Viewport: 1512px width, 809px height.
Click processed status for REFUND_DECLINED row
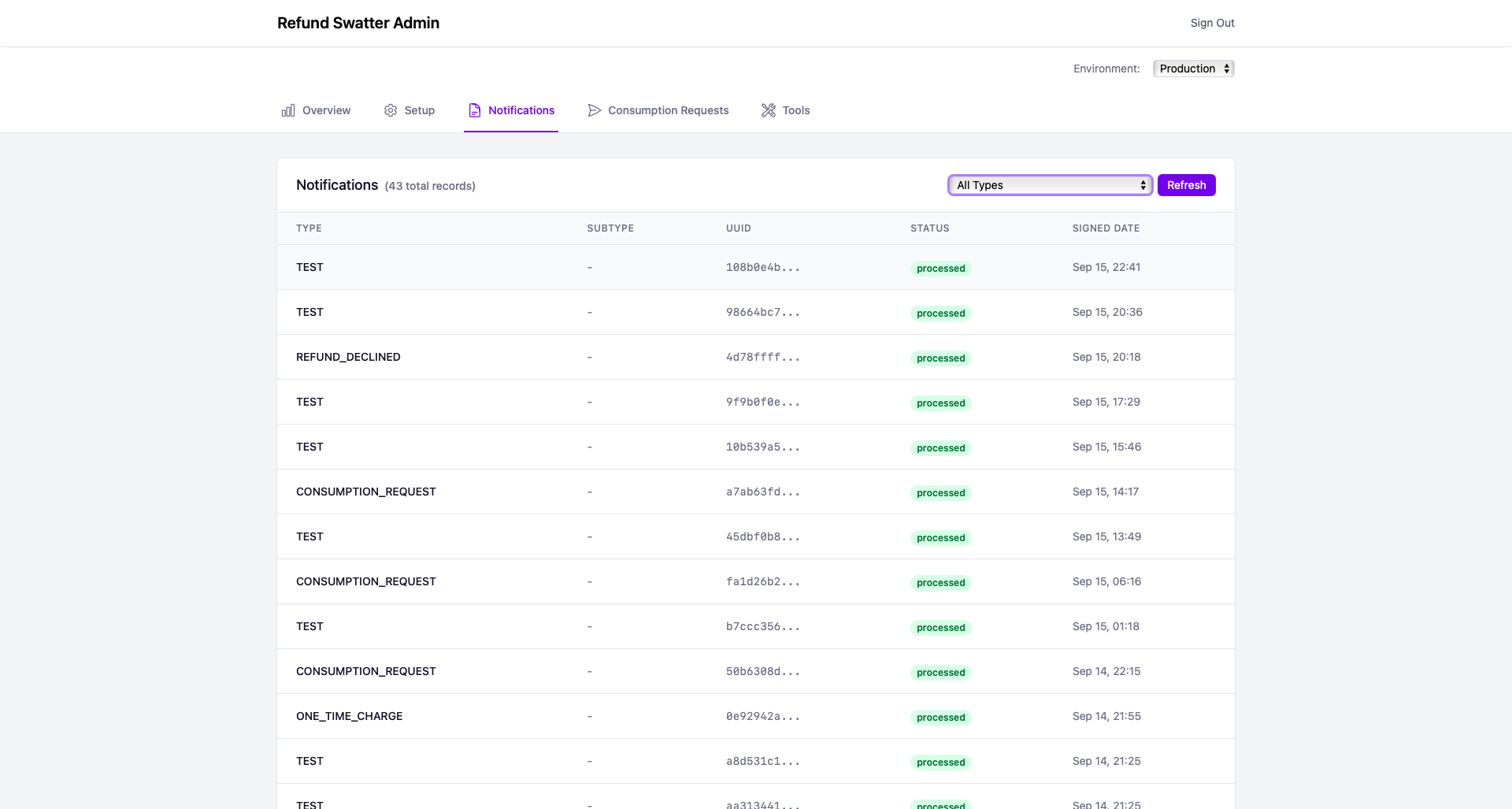click(x=941, y=358)
